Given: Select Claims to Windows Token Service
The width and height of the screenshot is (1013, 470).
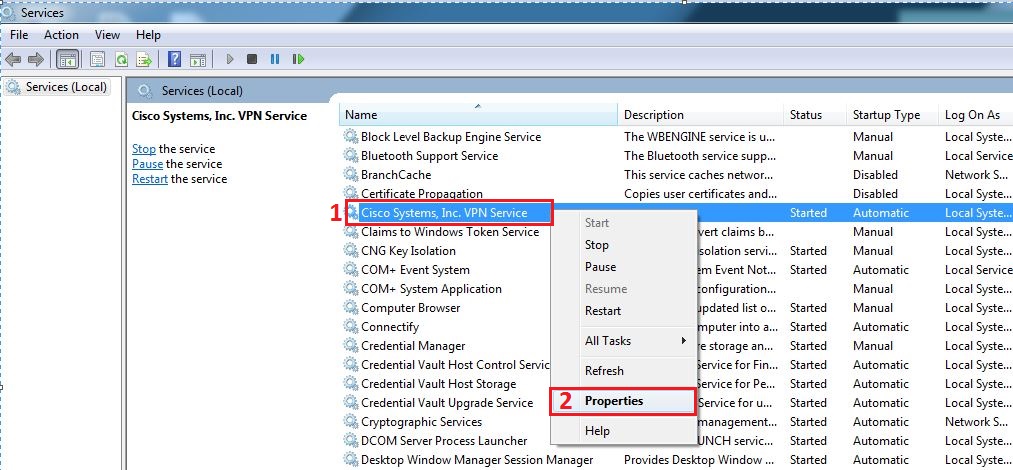Looking at the screenshot, I should click(450, 232).
